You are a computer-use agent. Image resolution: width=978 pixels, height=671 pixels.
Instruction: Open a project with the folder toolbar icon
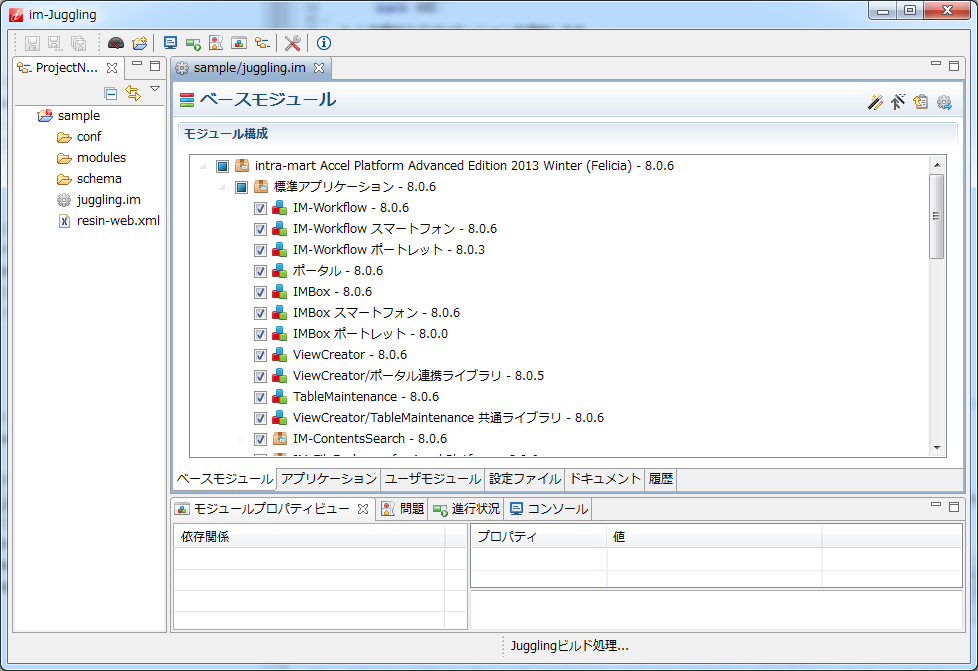140,43
